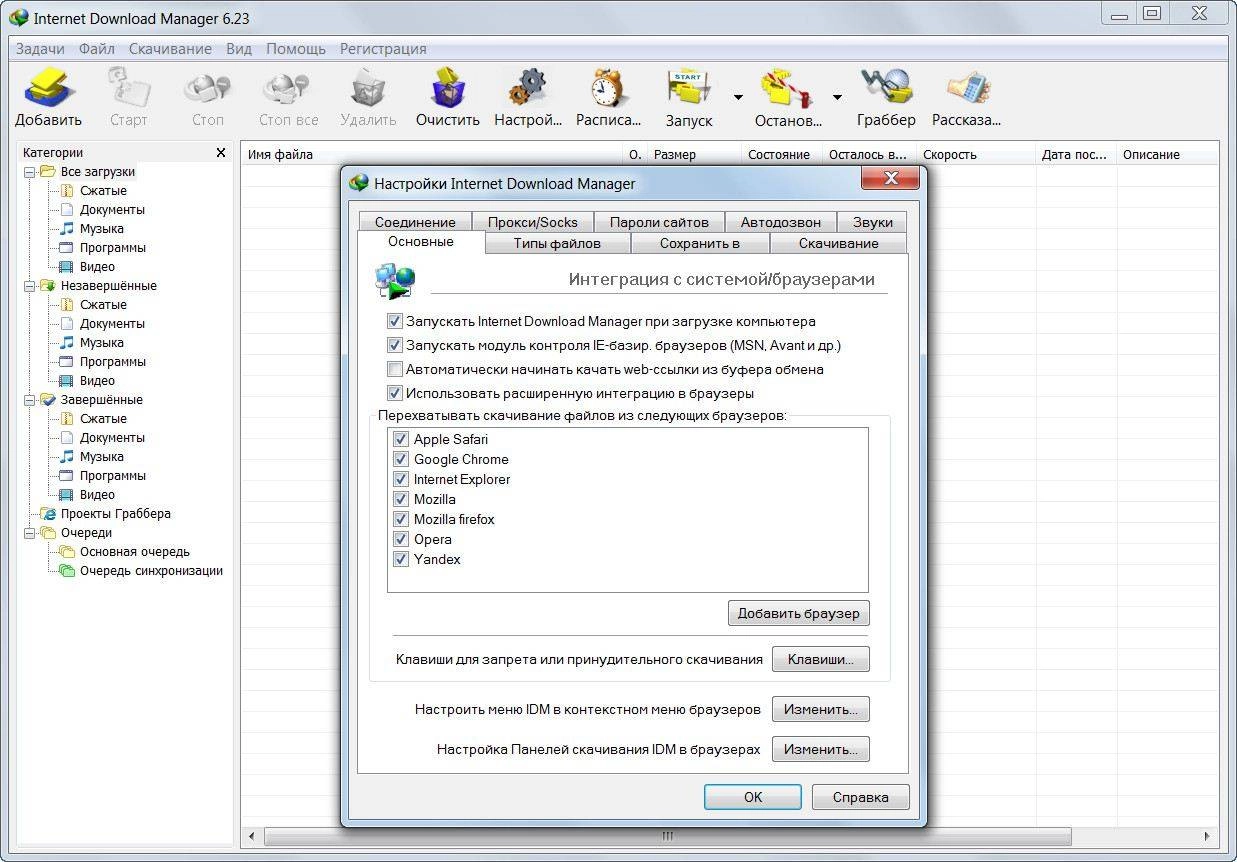Select Программы under Незавершённые

tap(113, 362)
